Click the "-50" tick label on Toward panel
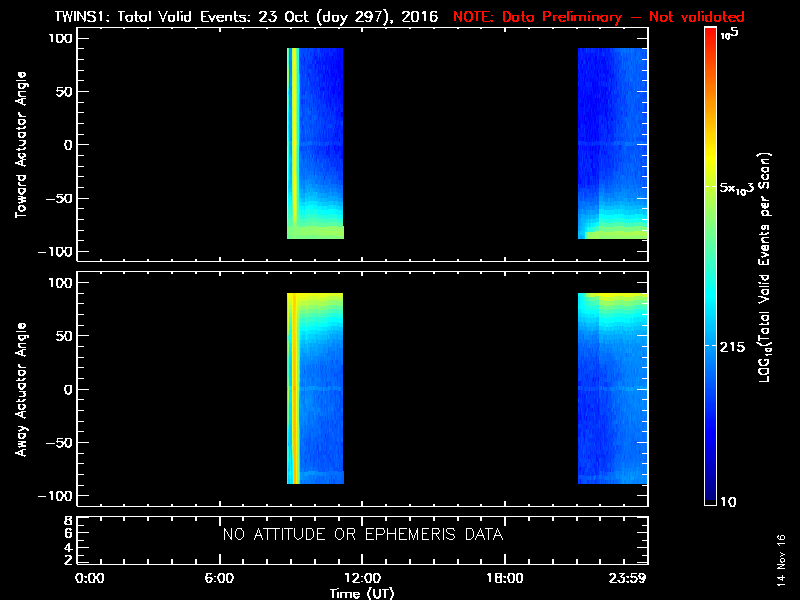The image size is (800, 600). 59,198
